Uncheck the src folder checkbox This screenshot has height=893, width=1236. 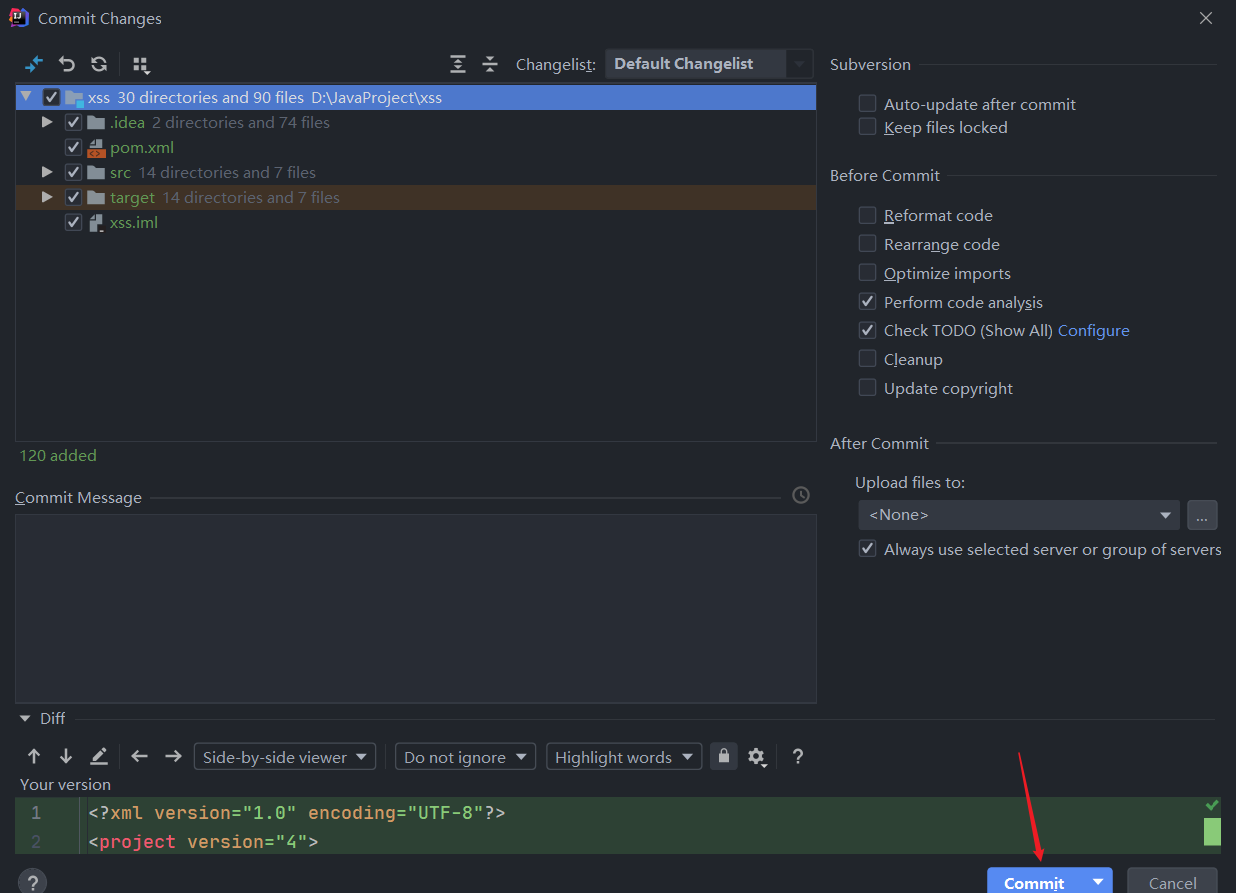point(73,173)
